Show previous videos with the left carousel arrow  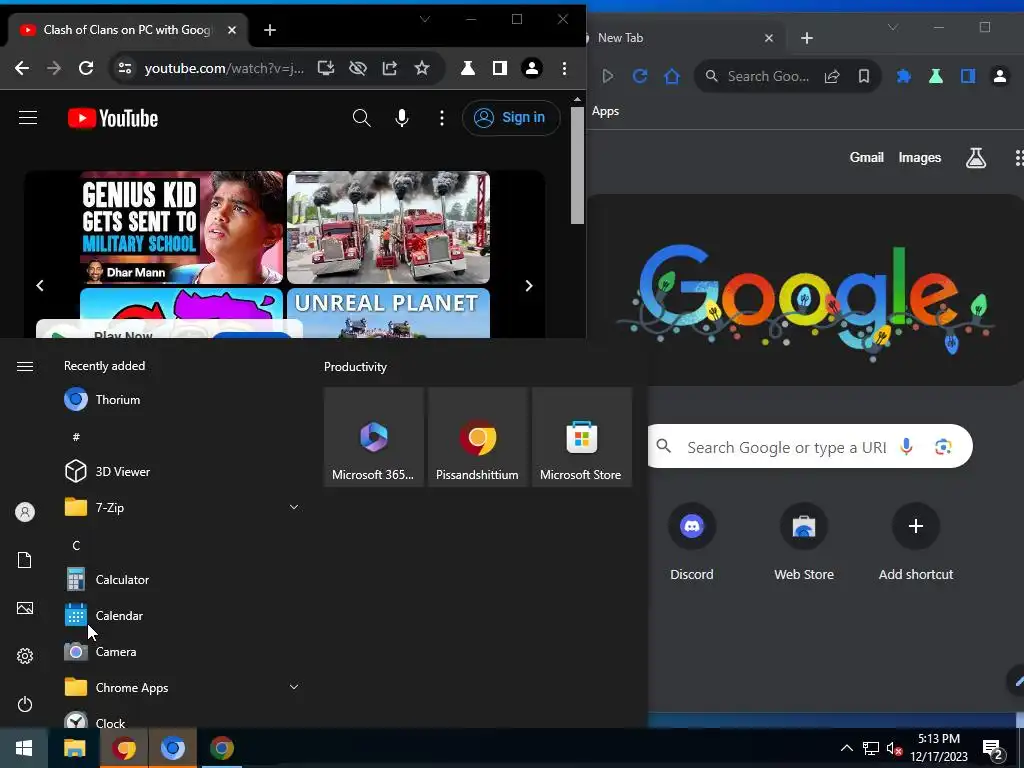(x=40, y=285)
